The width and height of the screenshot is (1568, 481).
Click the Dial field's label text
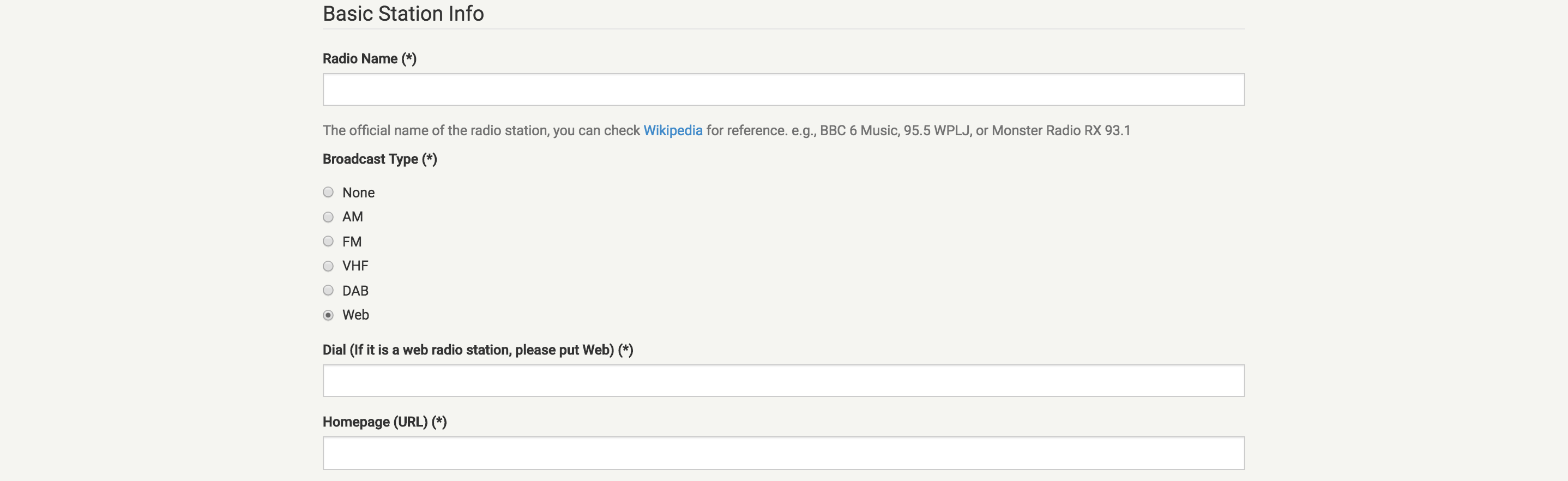click(478, 350)
